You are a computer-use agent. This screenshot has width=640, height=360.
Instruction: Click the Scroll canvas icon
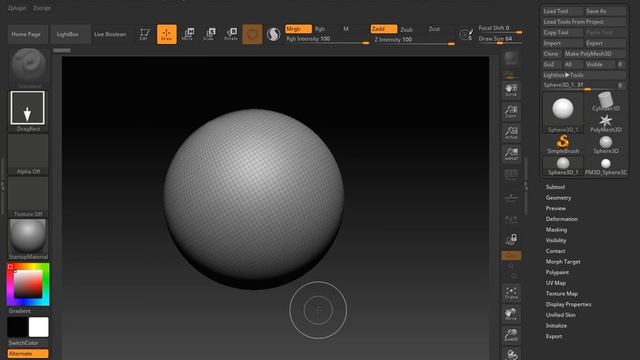(511, 90)
